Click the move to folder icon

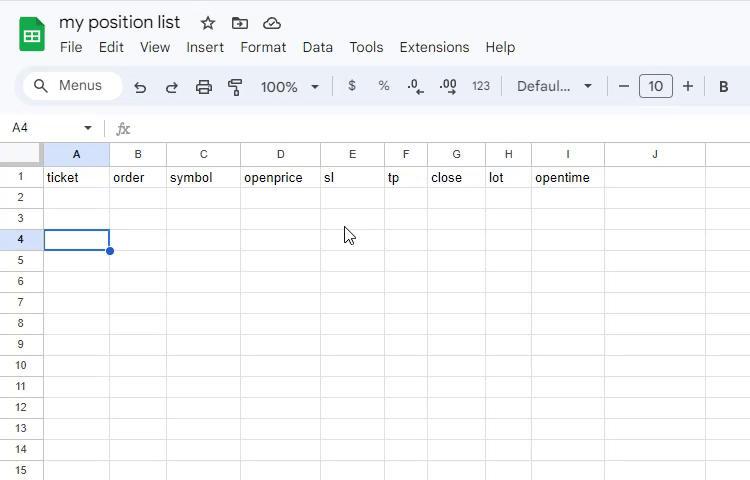pos(240,23)
